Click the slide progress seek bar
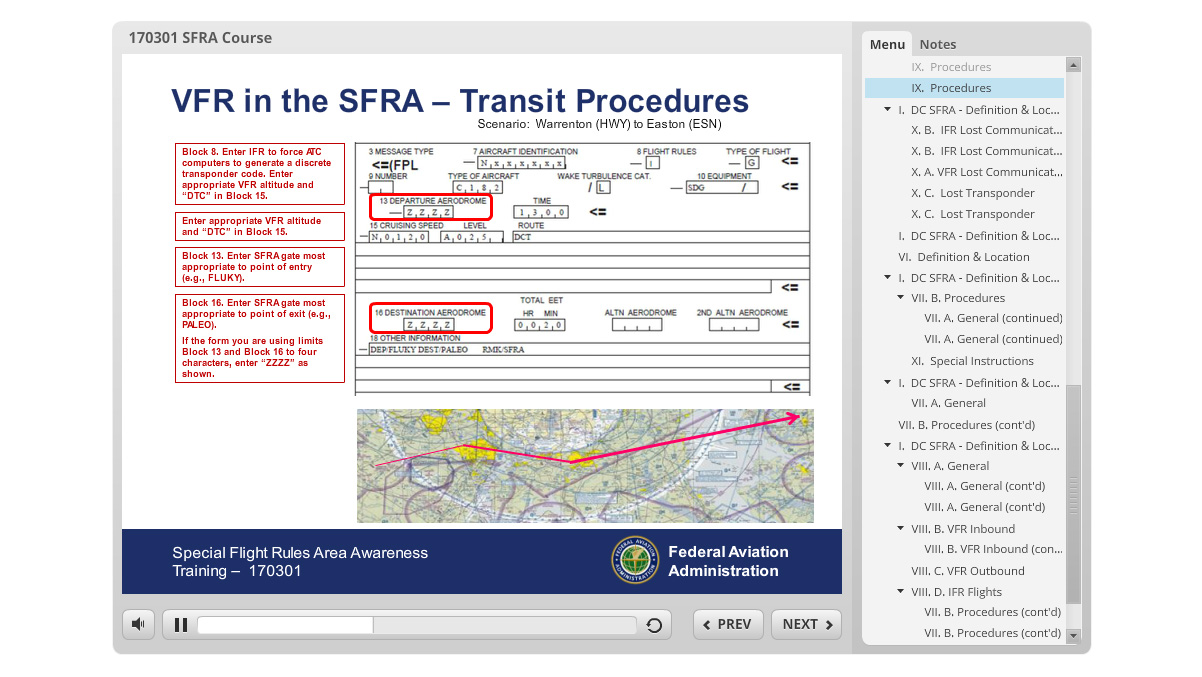 417,625
